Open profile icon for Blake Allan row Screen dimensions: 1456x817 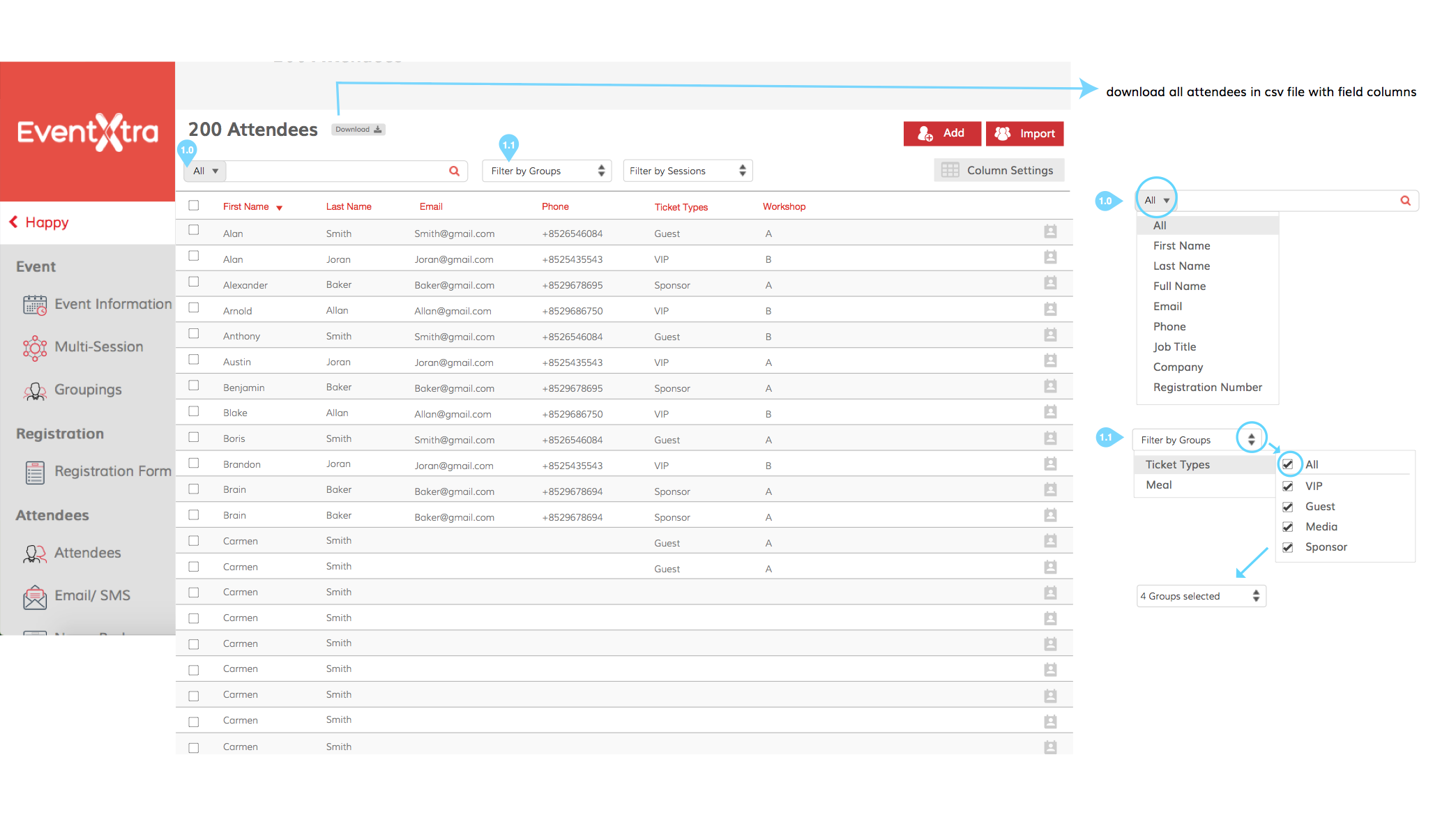1050,412
